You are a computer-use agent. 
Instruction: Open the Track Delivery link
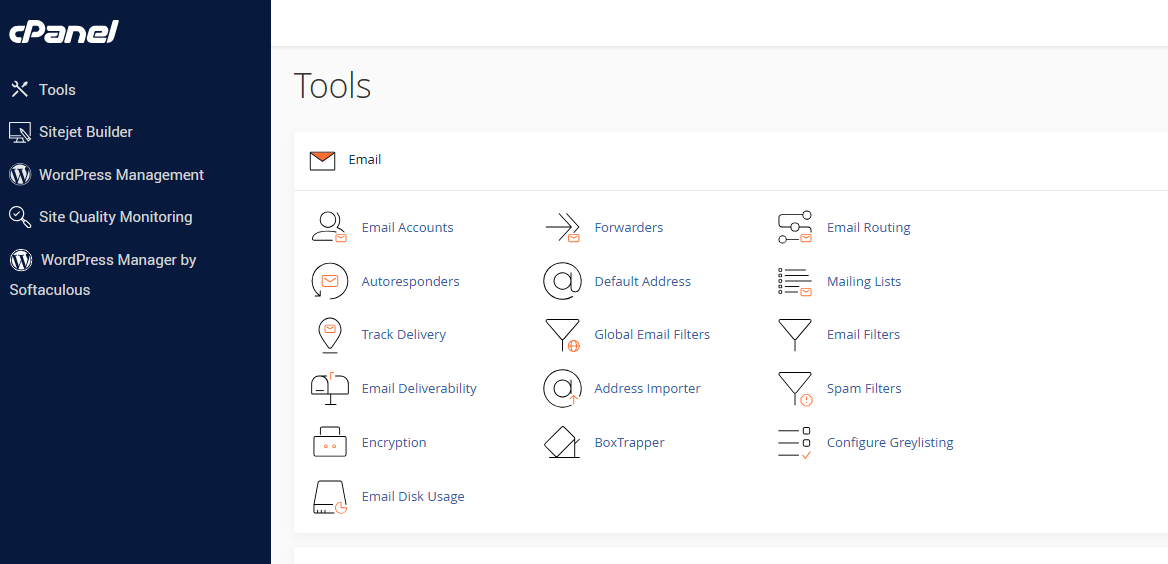click(x=404, y=335)
